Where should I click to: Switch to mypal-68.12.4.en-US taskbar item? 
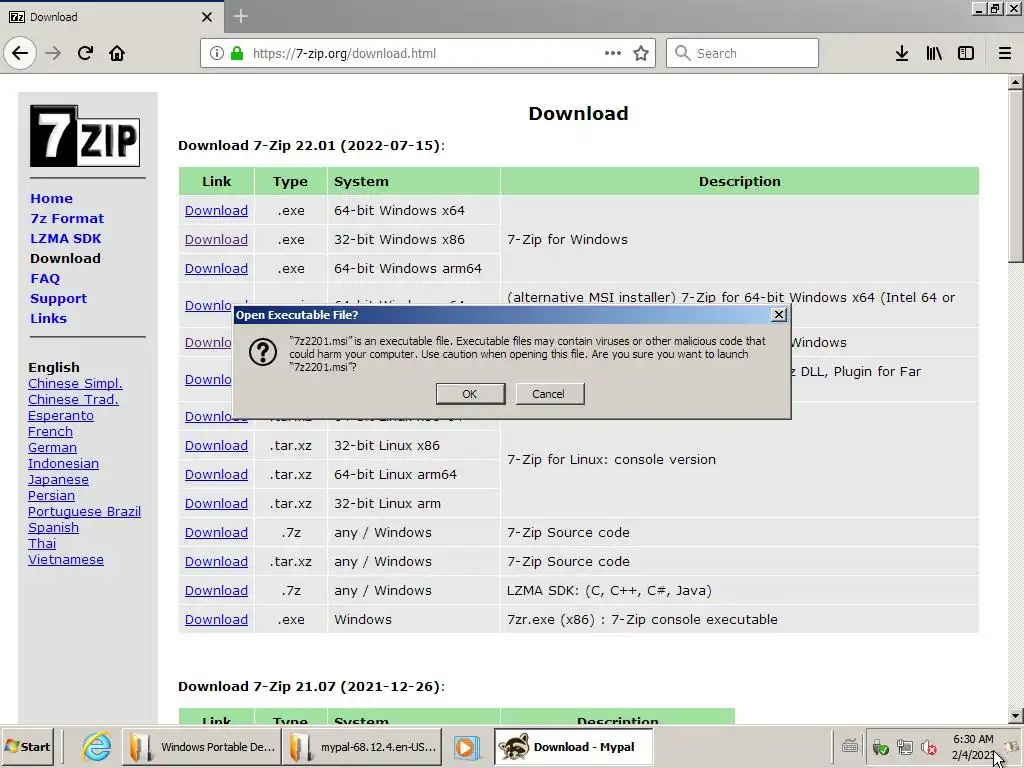(362, 746)
